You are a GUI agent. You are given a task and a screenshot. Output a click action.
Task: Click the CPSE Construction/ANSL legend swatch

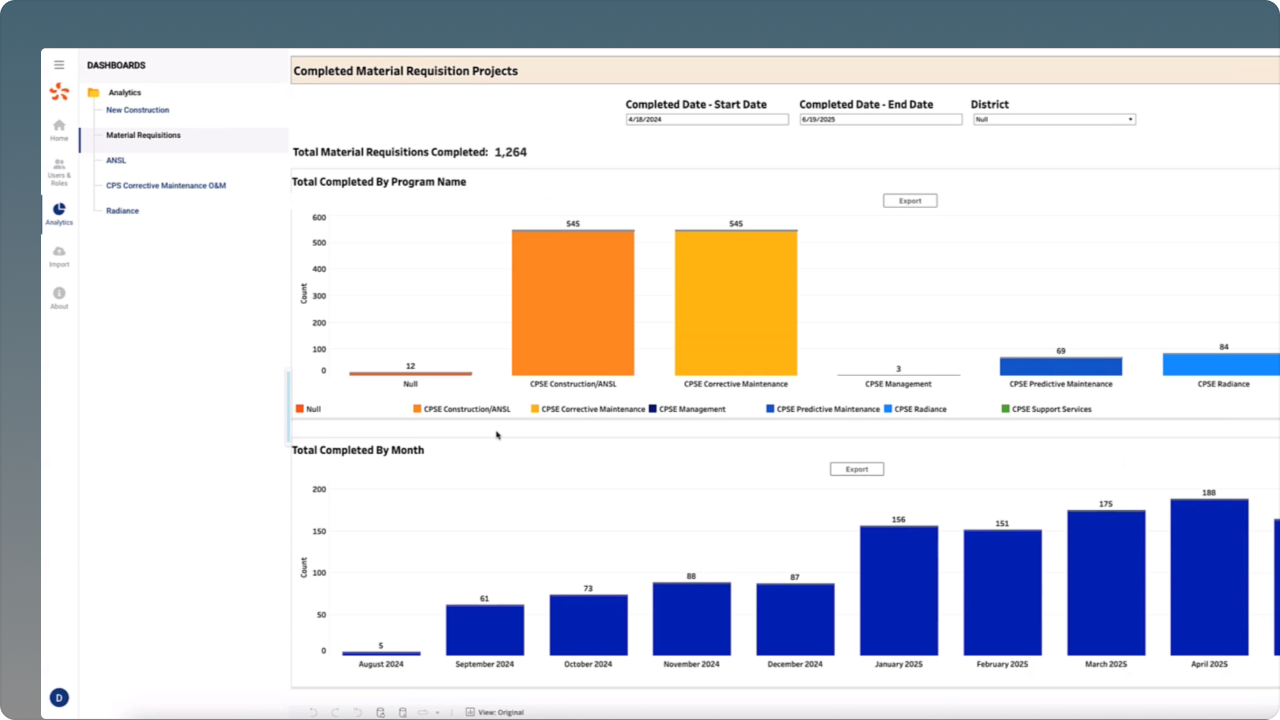pyautogui.click(x=417, y=409)
